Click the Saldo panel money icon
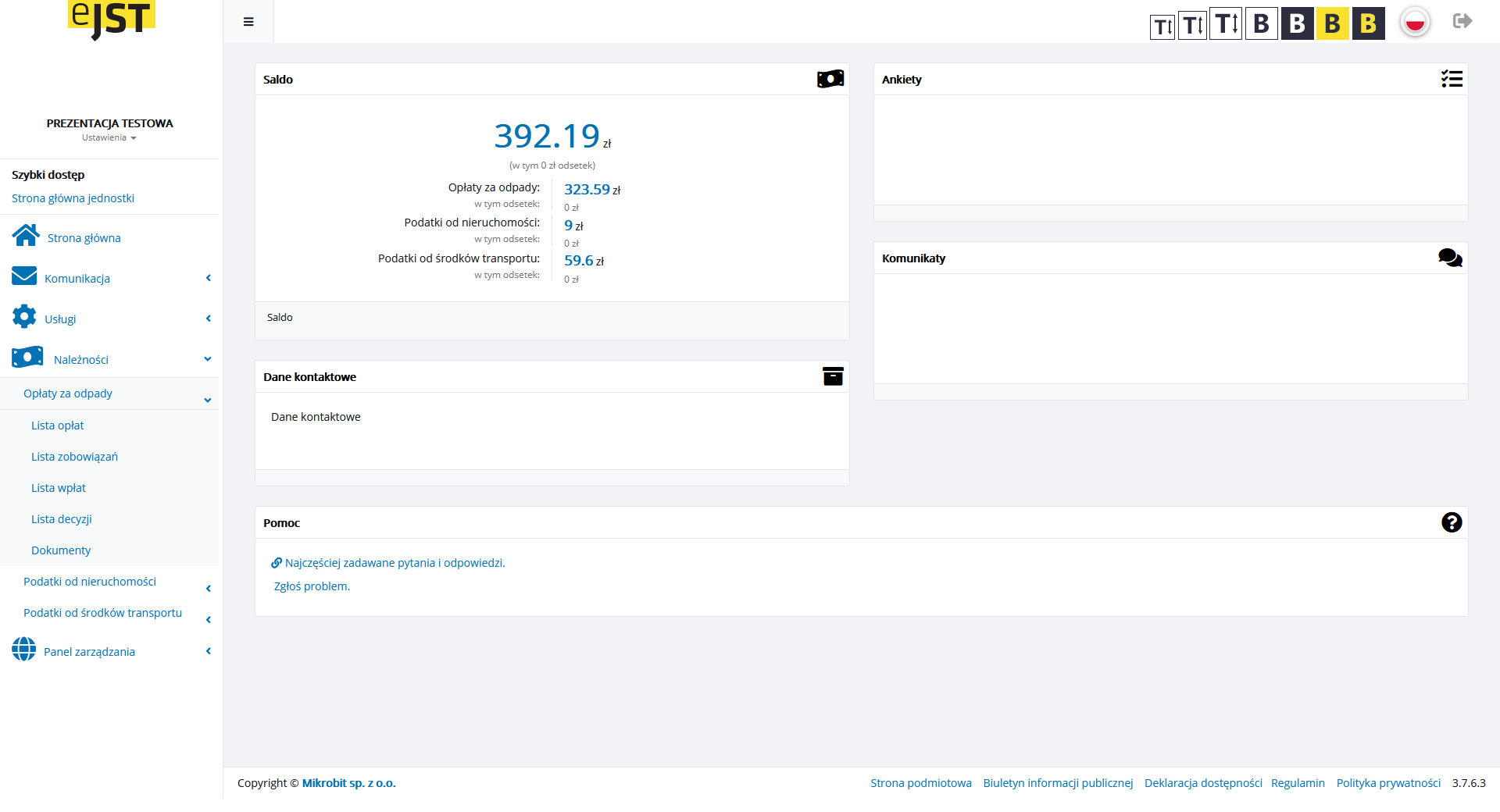Image resolution: width=1500 pixels, height=812 pixels. [x=830, y=79]
